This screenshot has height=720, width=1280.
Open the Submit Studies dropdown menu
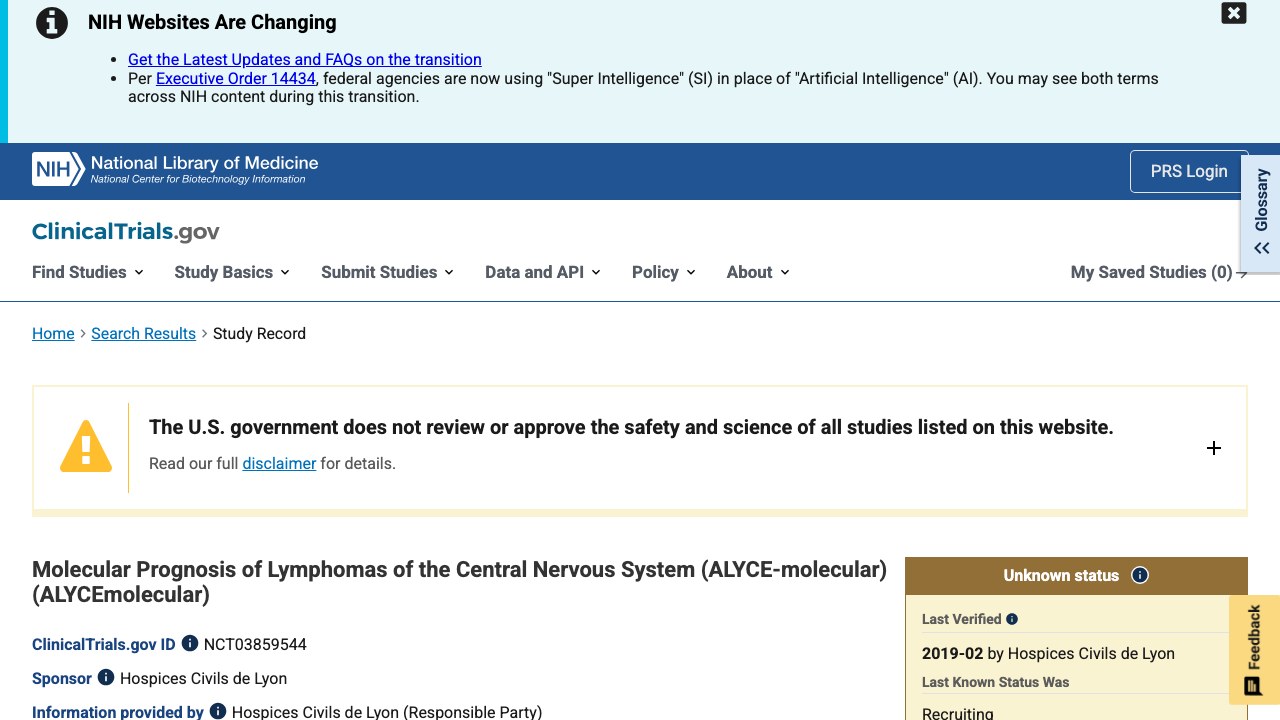(x=388, y=272)
